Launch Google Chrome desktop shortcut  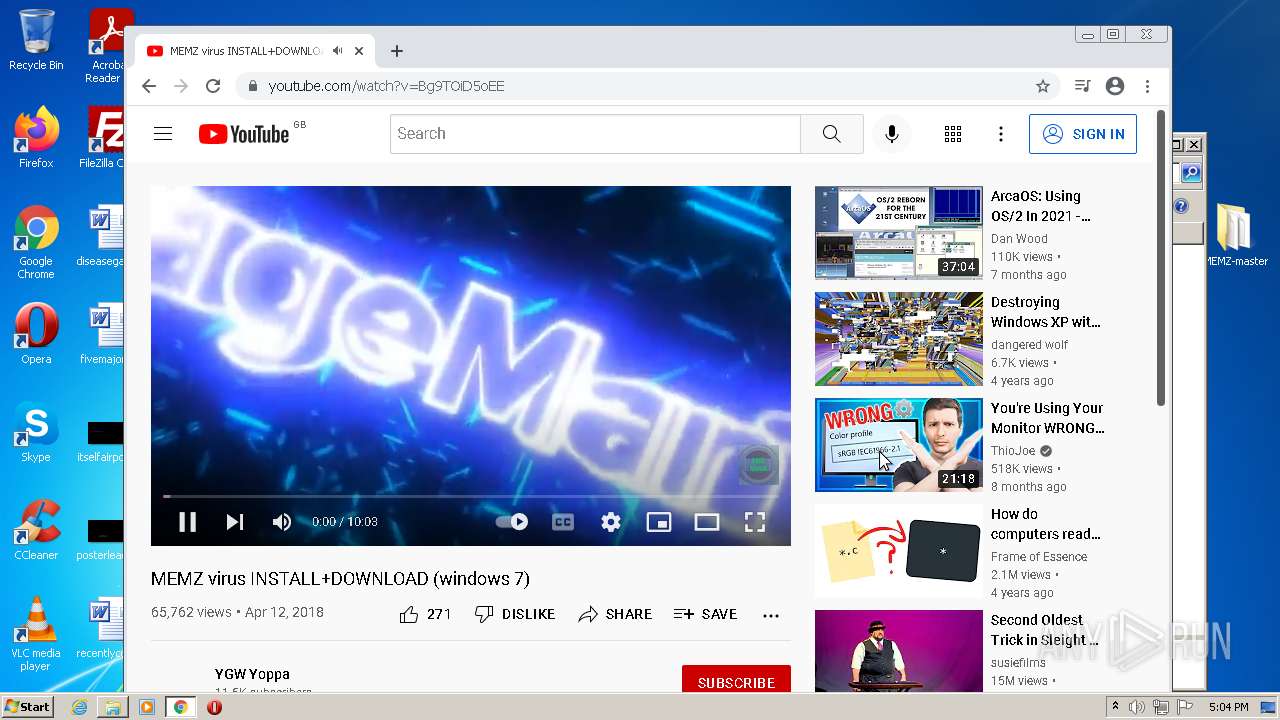coord(36,242)
